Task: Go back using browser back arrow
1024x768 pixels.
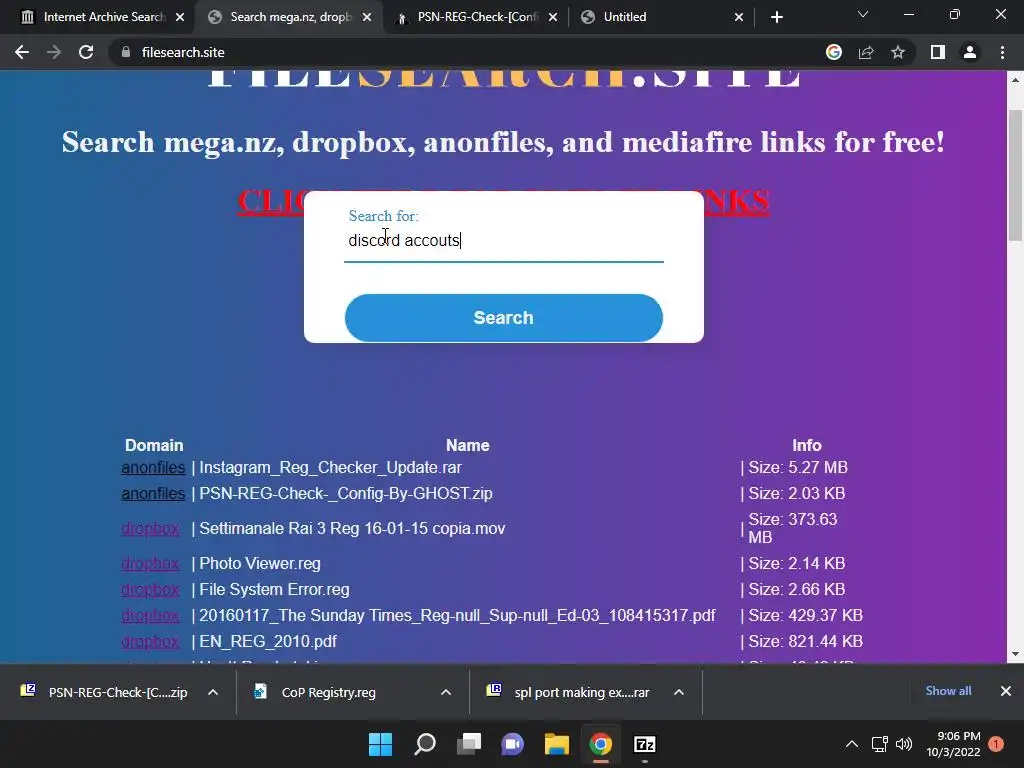Action: coord(22,52)
